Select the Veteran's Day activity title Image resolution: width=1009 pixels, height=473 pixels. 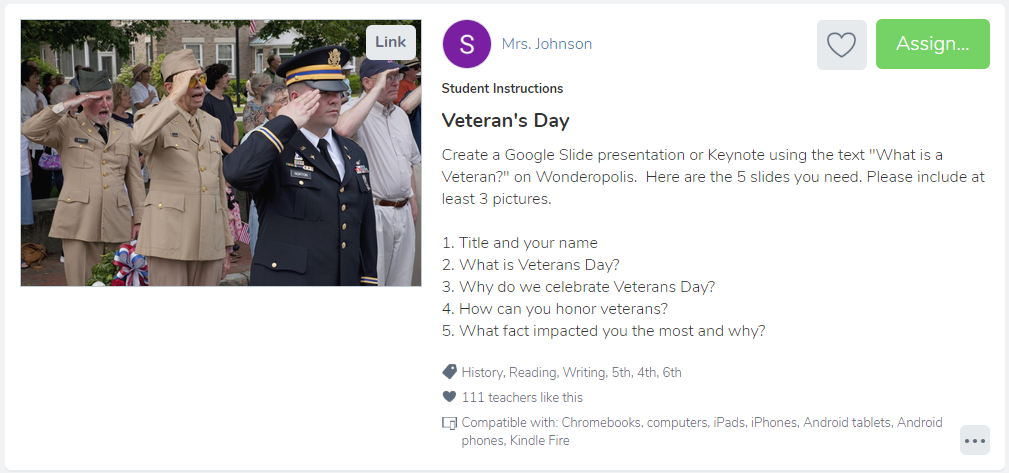coord(505,120)
